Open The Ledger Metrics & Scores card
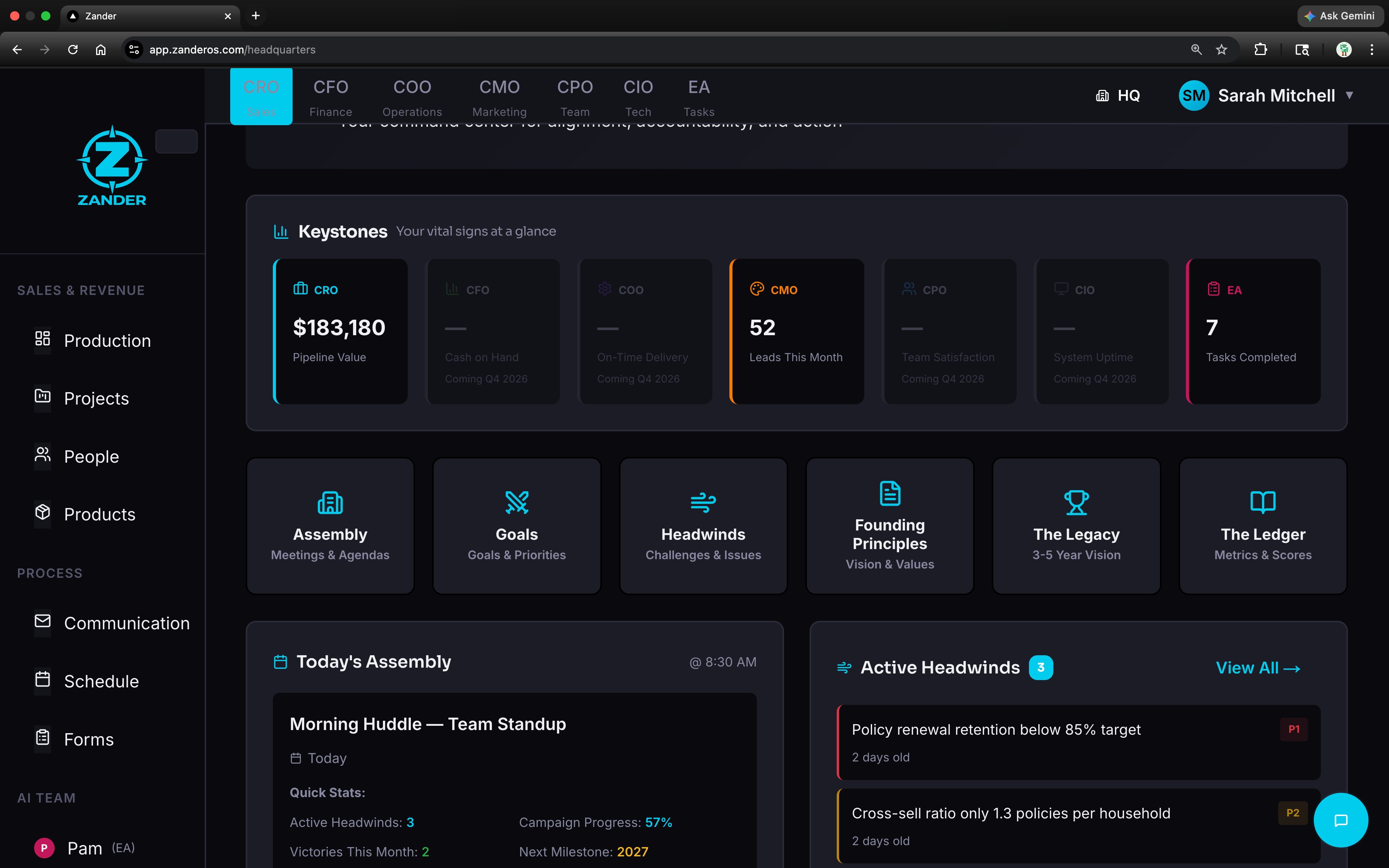Viewport: 1389px width, 868px height. (1263, 526)
